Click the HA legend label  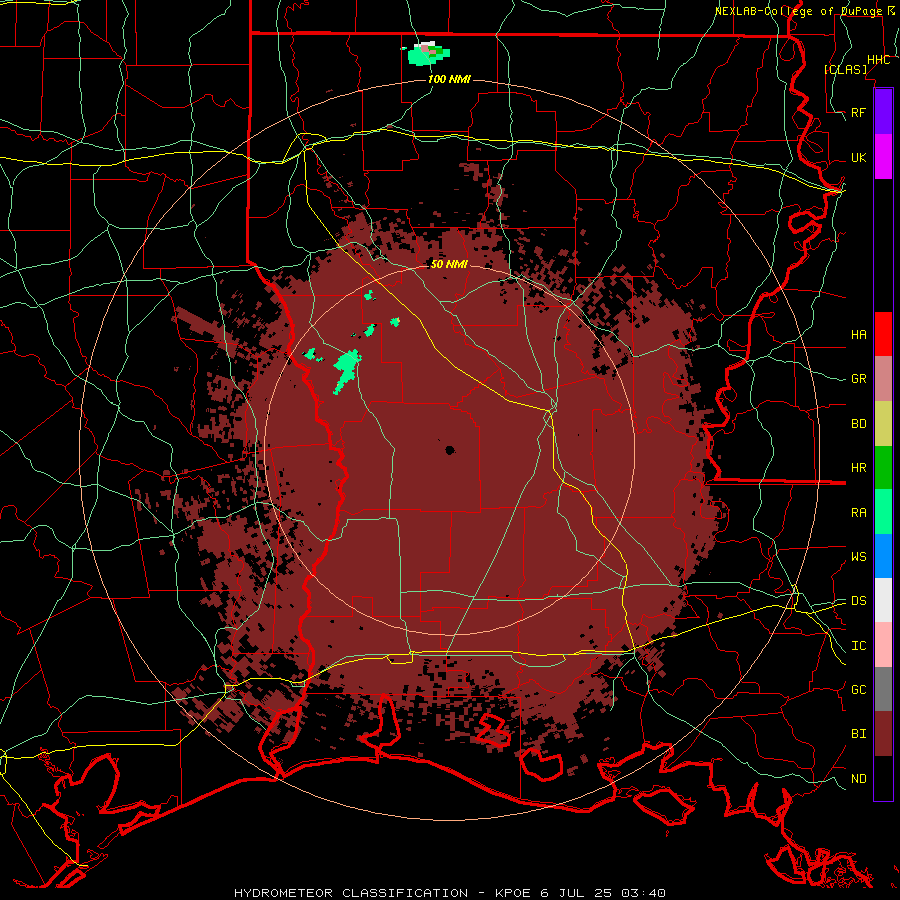[x=858, y=334]
